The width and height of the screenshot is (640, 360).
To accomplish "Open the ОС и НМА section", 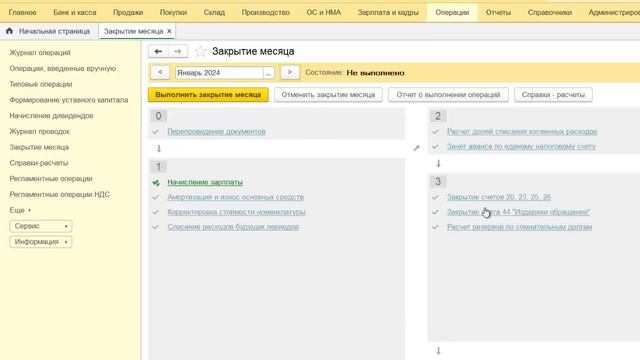I will point(324,13).
